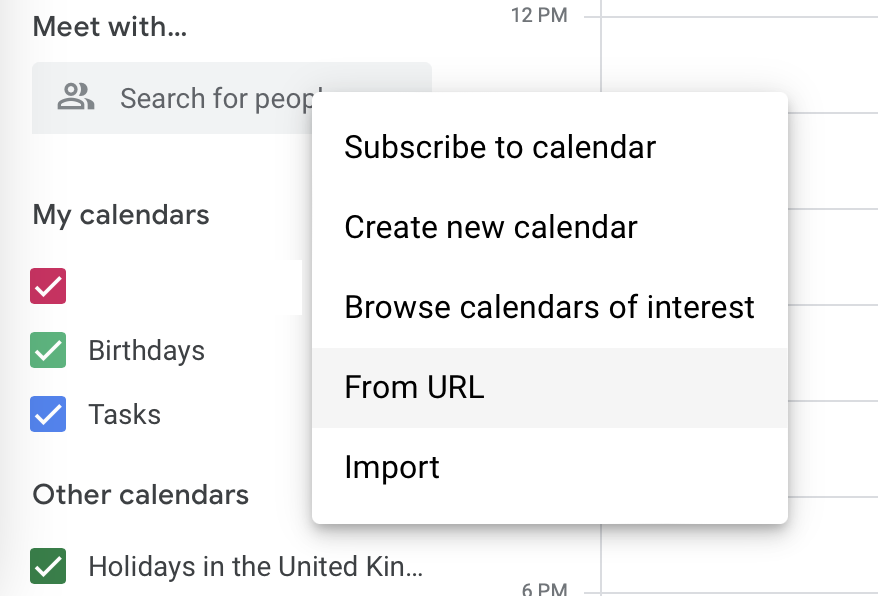The height and width of the screenshot is (596, 878).
Task: Click the people icon in search field
Action: [x=76, y=96]
